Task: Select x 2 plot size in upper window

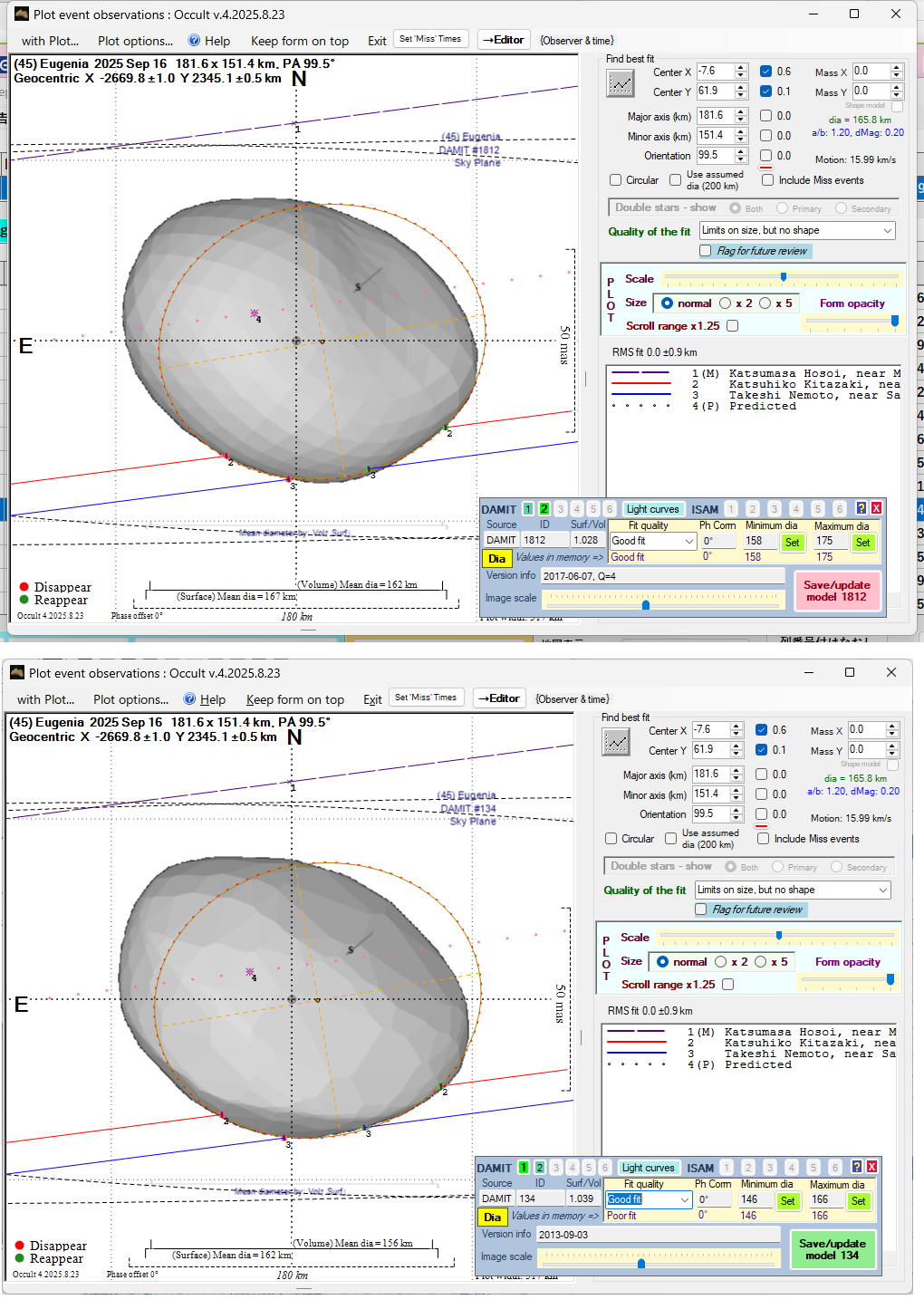Action: point(726,303)
